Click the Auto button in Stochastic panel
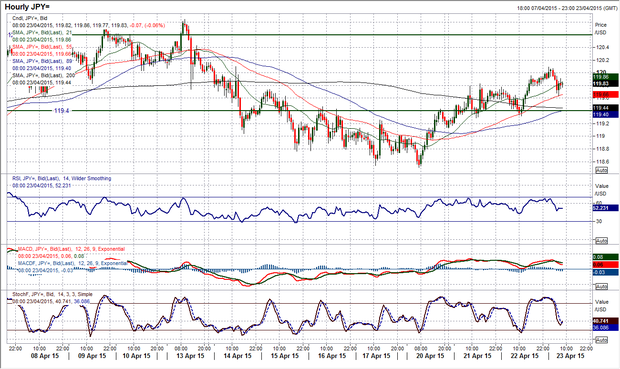Image resolution: width=620 pixels, height=369 pixels. click(601, 340)
